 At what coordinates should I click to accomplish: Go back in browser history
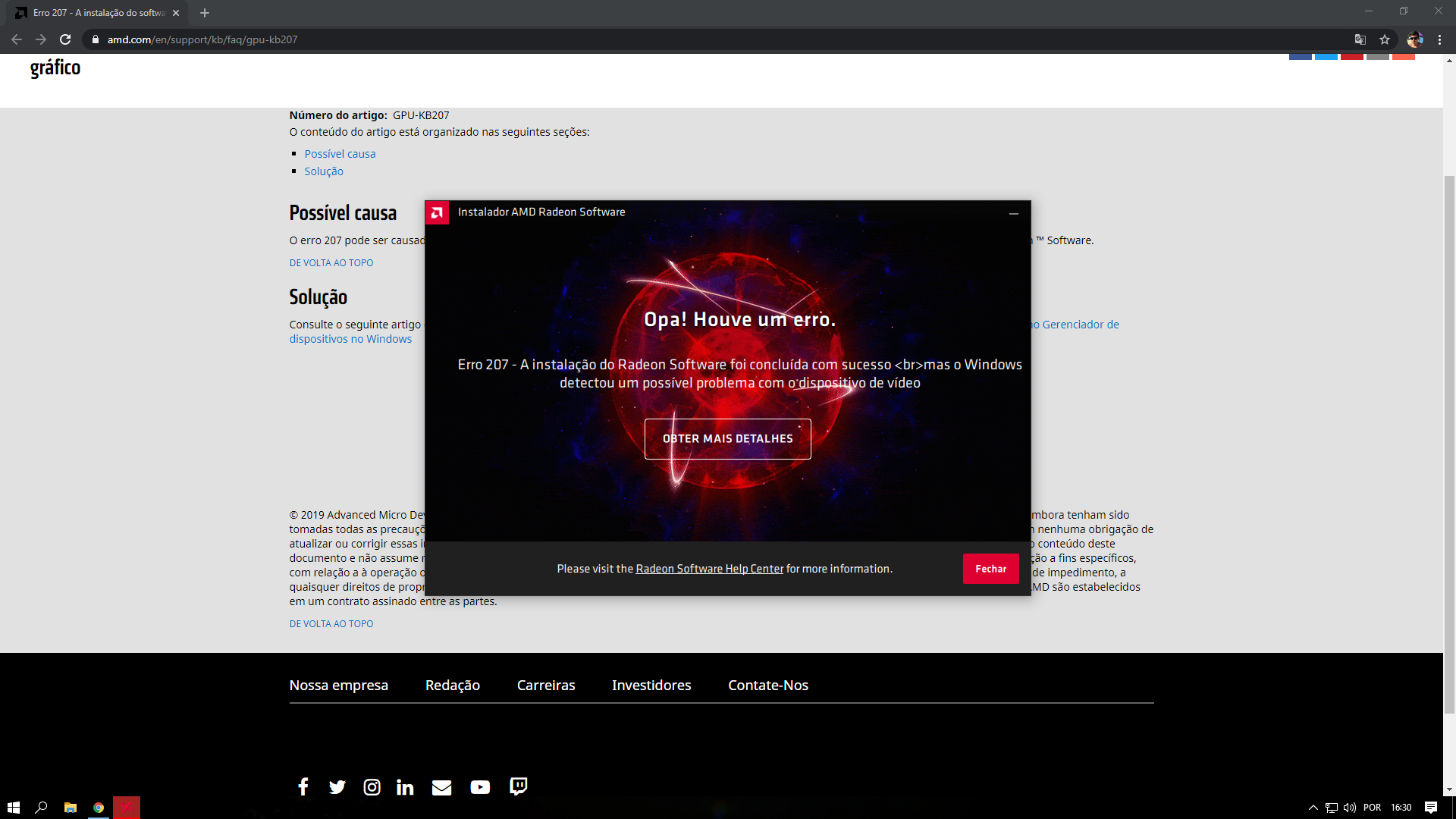17,39
